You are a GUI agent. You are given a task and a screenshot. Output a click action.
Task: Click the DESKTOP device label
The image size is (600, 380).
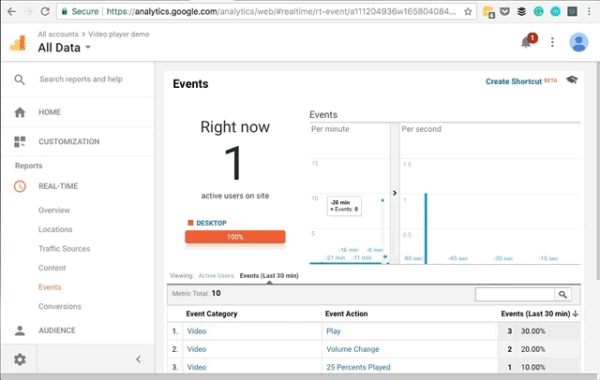coord(211,223)
